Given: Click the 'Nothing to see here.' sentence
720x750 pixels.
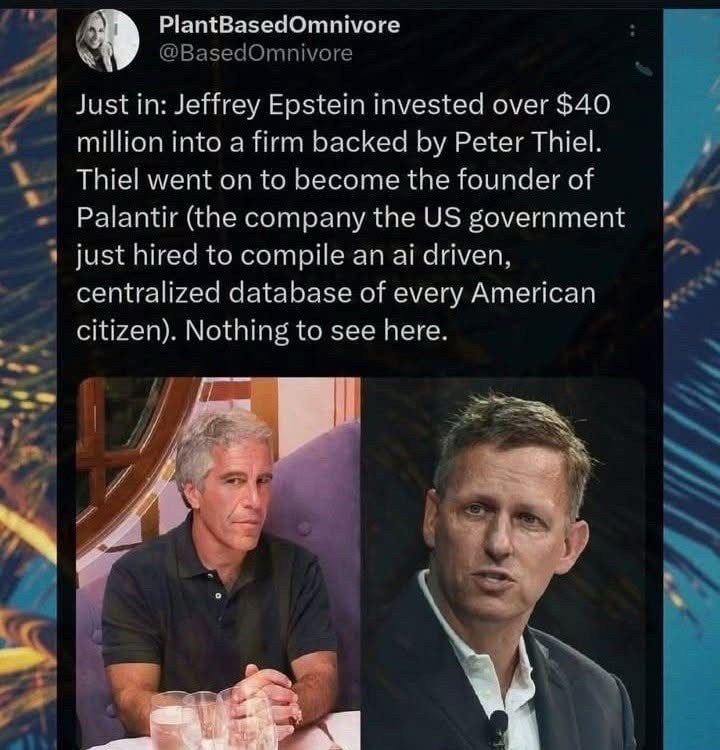Looking at the screenshot, I should click(316, 330).
